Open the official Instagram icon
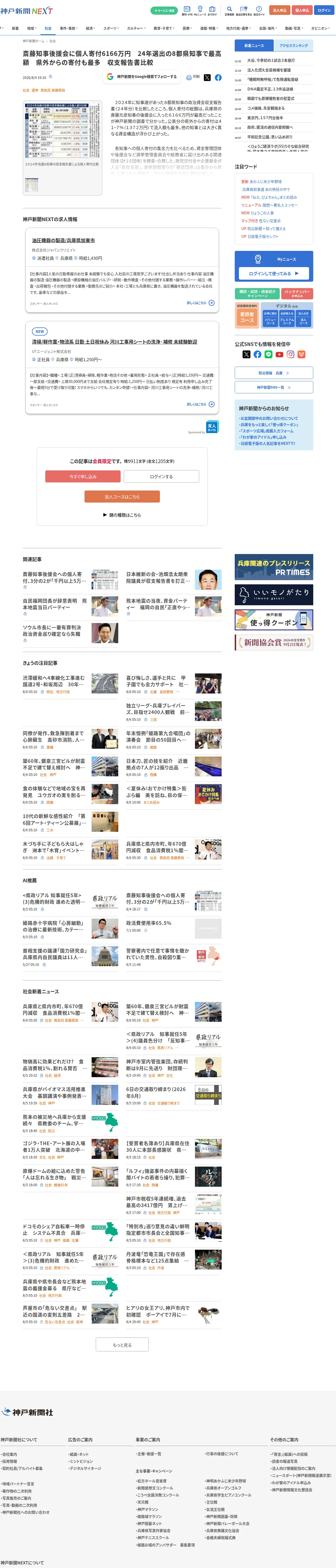The image size is (336, 1568). pyautogui.click(x=290, y=354)
